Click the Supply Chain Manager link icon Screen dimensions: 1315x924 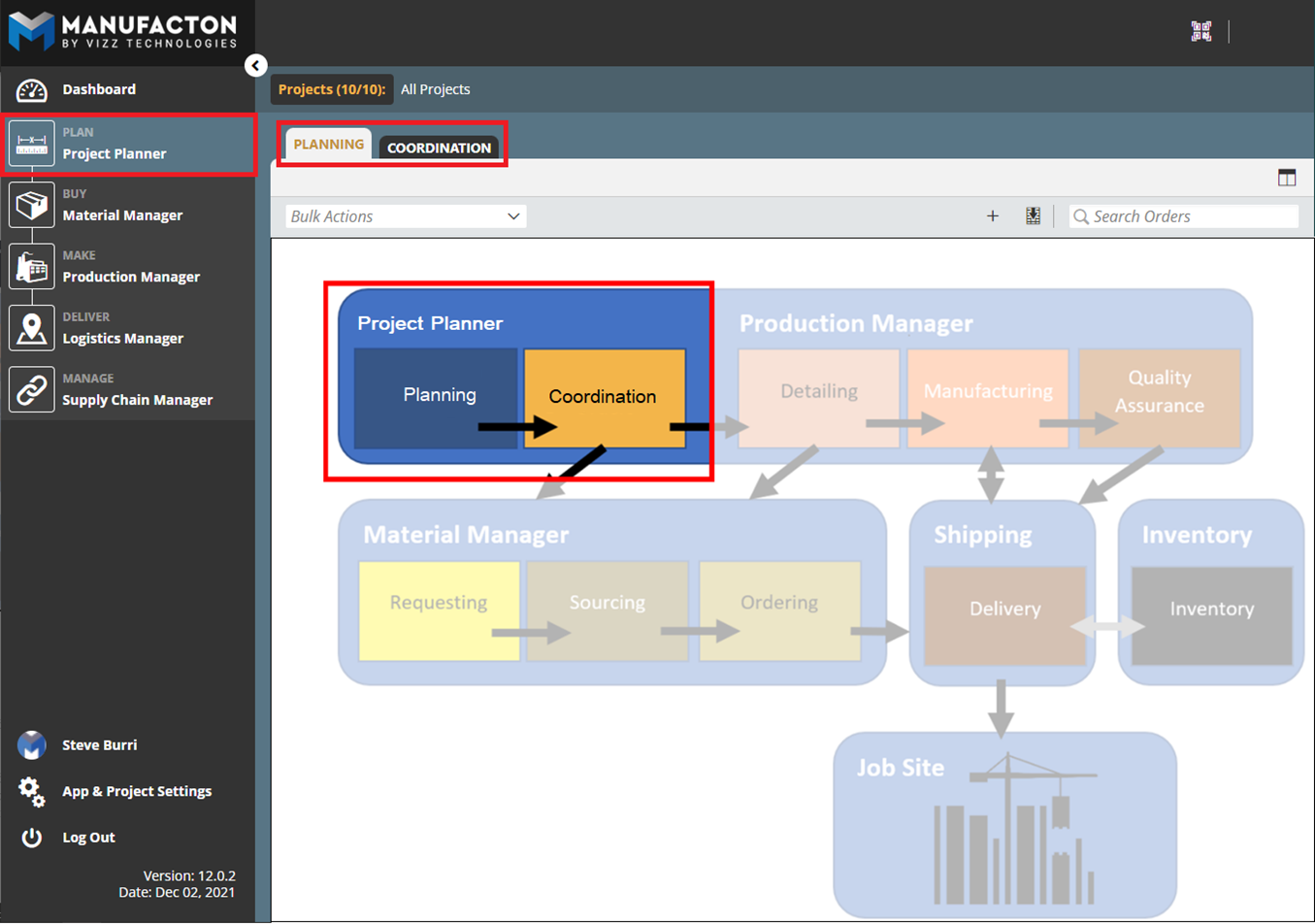tap(31, 390)
